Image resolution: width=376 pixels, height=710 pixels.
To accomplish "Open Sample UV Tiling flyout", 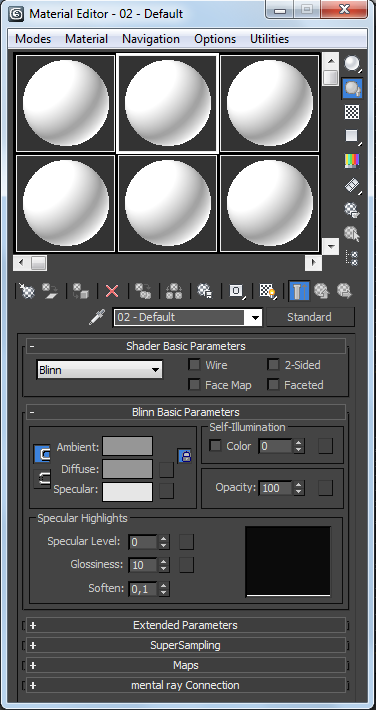I will (352, 136).
